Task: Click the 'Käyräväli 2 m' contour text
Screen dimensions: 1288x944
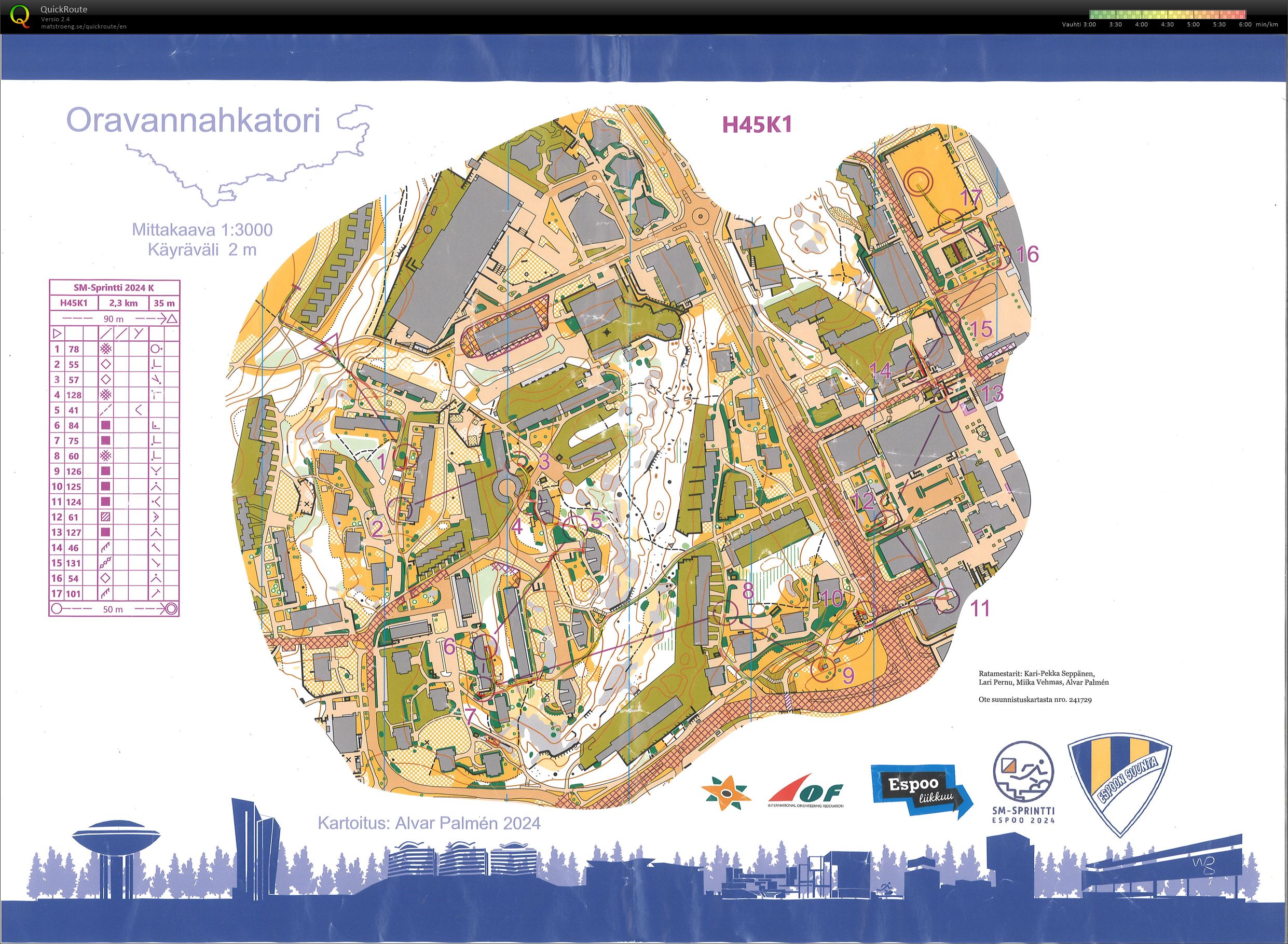Action: point(202,249)
